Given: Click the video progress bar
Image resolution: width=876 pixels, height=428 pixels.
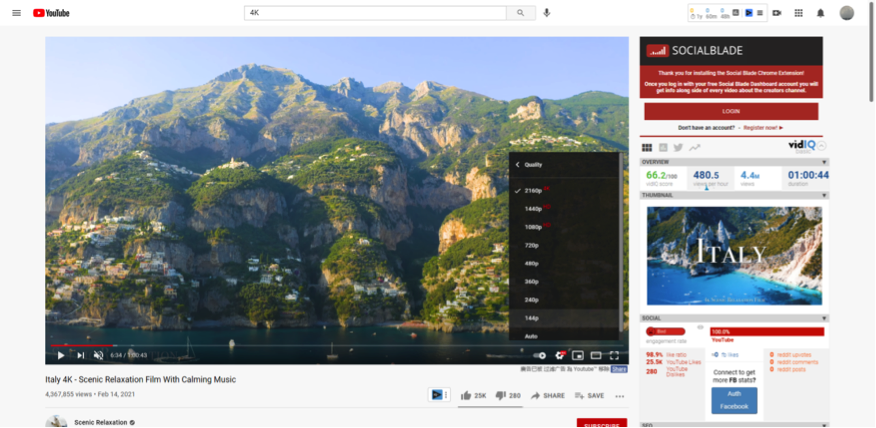Looking at the screenshot, I should (300, 345).
